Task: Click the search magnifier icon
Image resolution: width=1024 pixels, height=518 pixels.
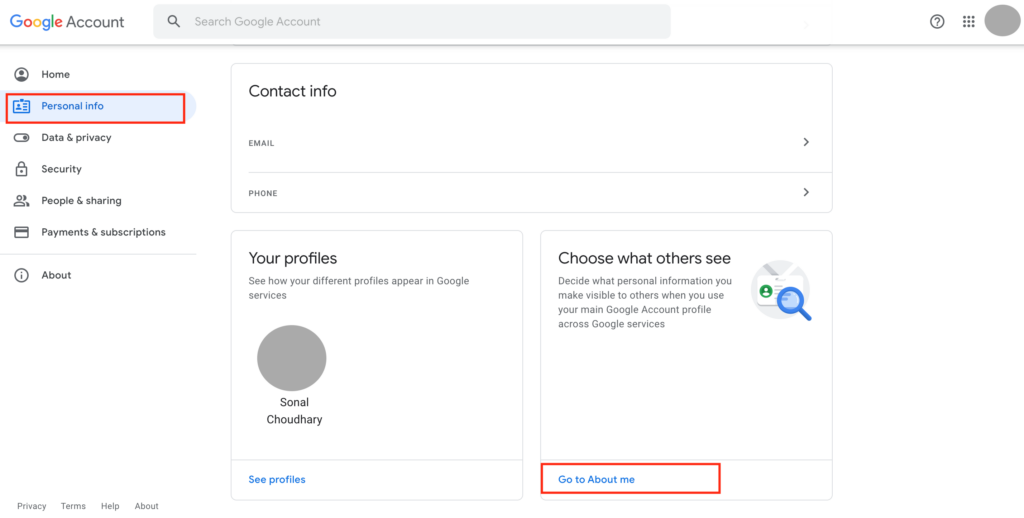Action: pos(174,21)
